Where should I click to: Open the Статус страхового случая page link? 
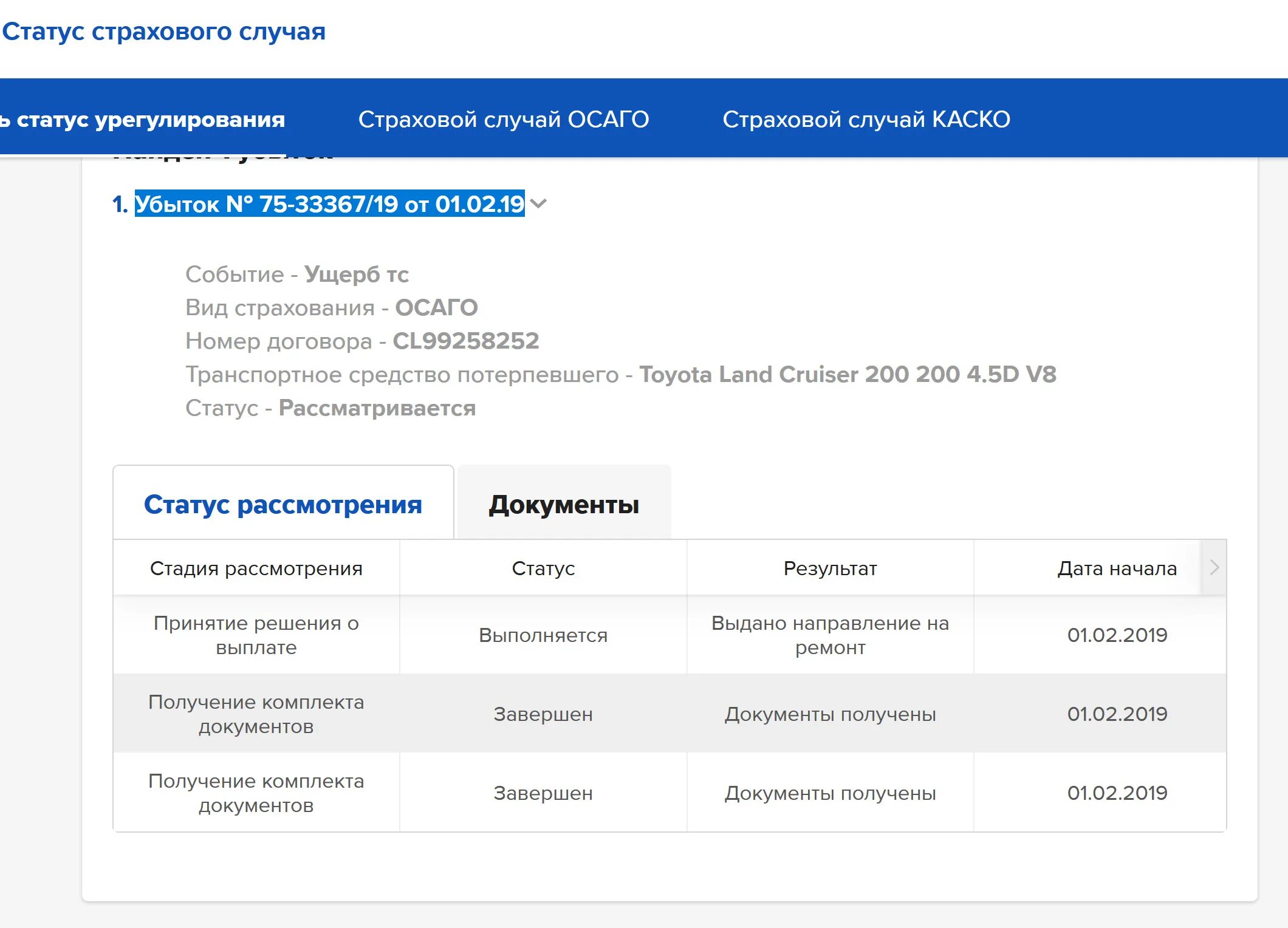163,32
